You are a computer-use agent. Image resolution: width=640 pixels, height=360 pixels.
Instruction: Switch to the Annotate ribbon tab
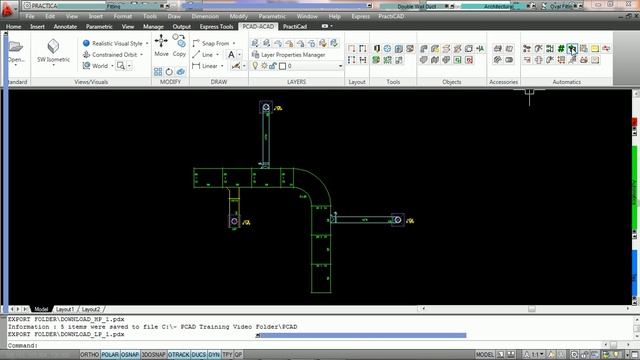point(65,27)
